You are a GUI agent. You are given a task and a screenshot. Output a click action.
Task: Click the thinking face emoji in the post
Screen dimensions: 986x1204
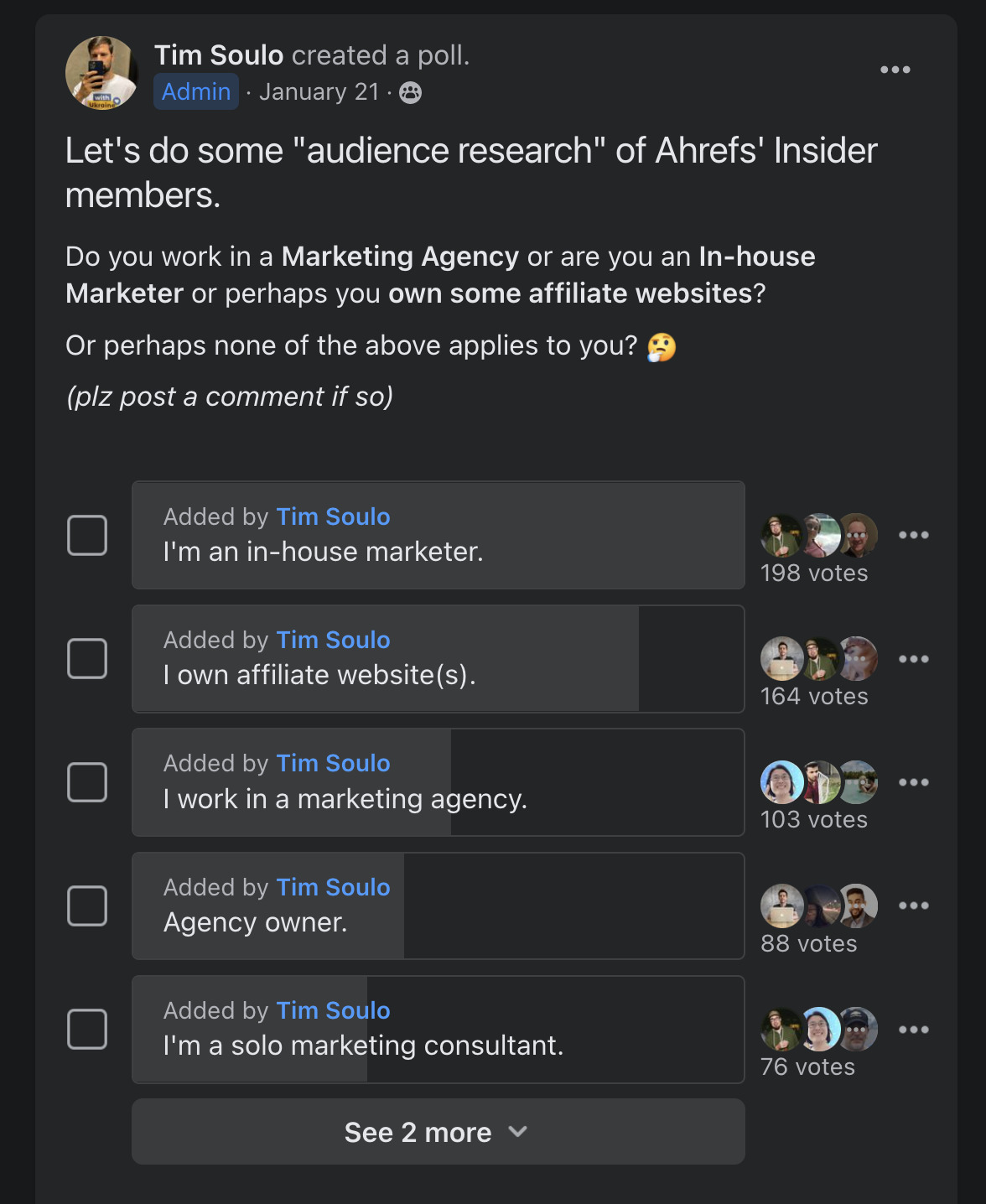click(x=662, y=345)
